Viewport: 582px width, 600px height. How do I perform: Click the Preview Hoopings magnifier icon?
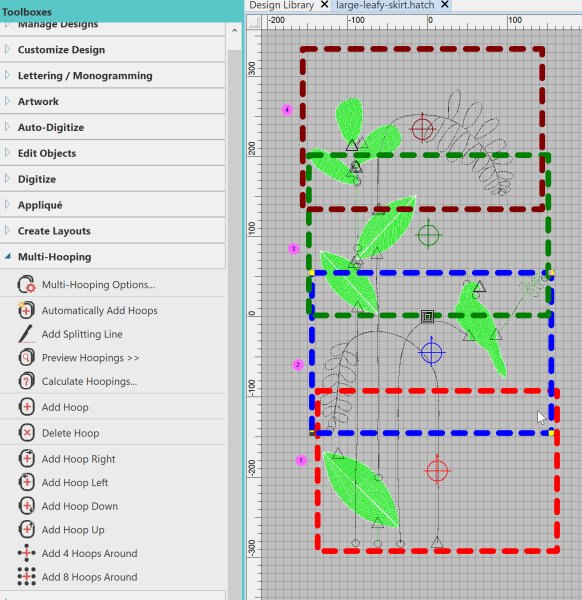(x=26, y=358)
